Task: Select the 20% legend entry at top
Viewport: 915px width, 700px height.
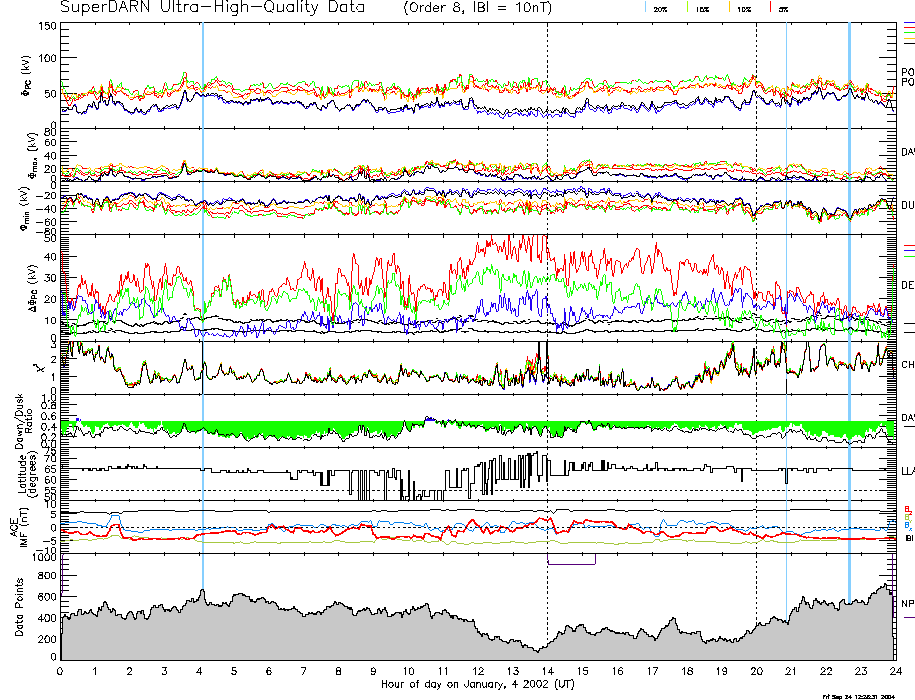Action: click(x=660, y=8)
